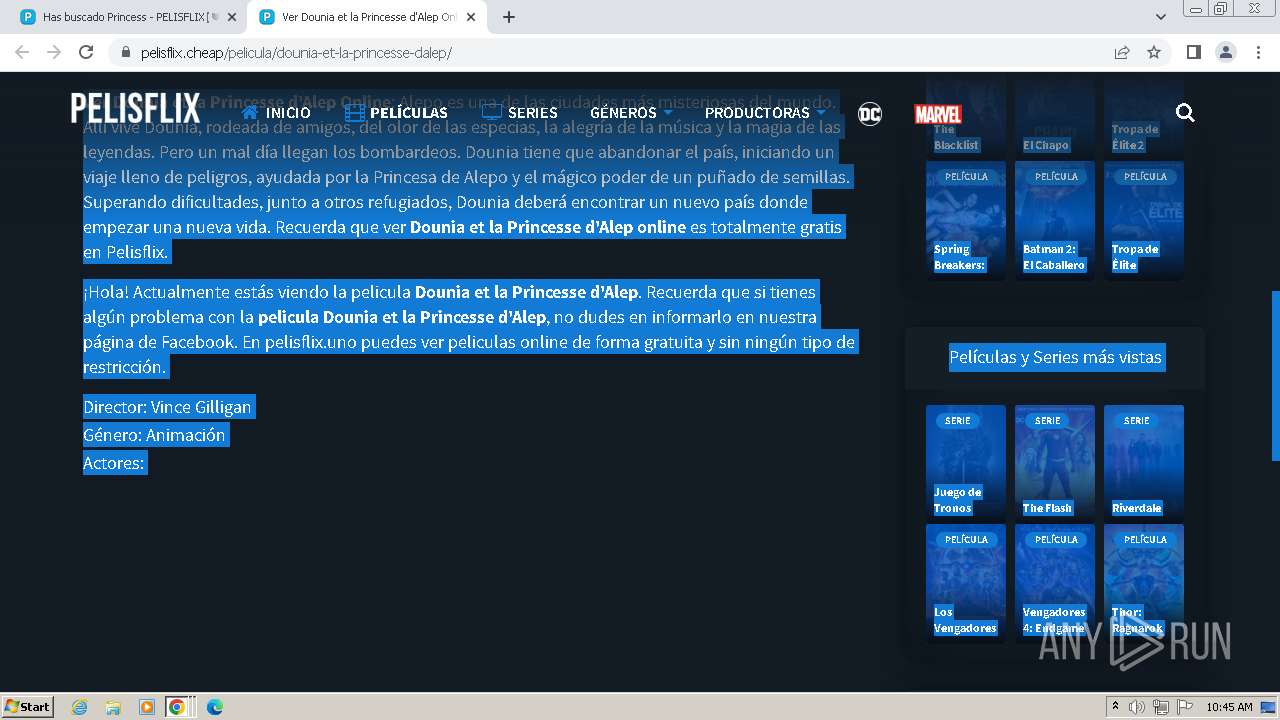Expand the PRODUCTORAS dropdown menu
This screenshot has width=1280, height=720.
765,112
